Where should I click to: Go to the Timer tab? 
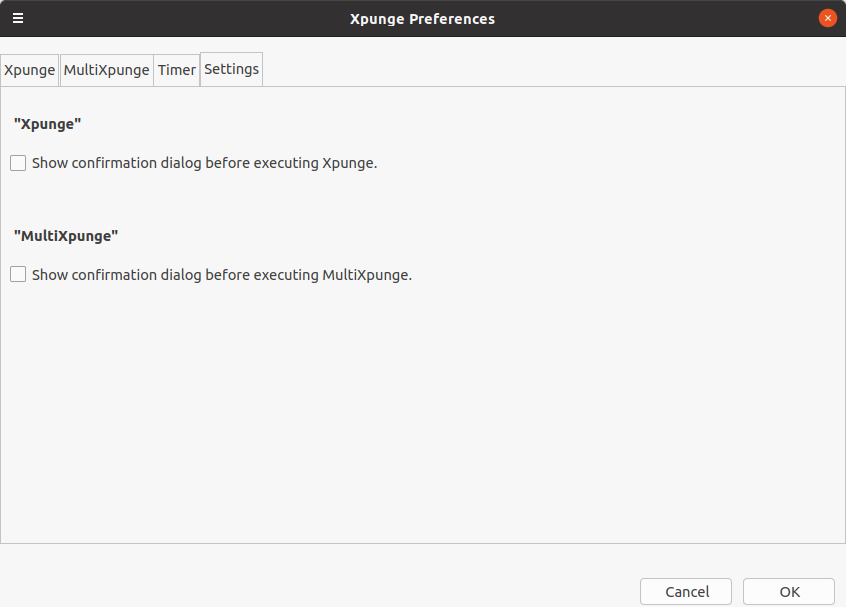tap(176, 70)
